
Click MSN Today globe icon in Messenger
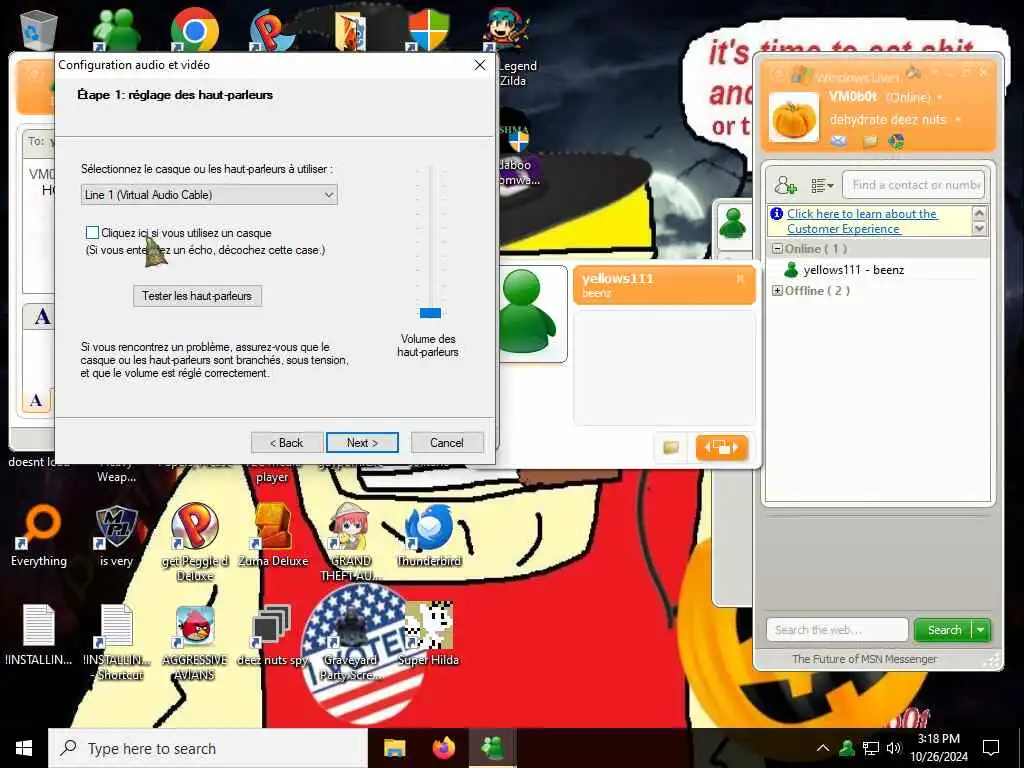tap(897, 141)
